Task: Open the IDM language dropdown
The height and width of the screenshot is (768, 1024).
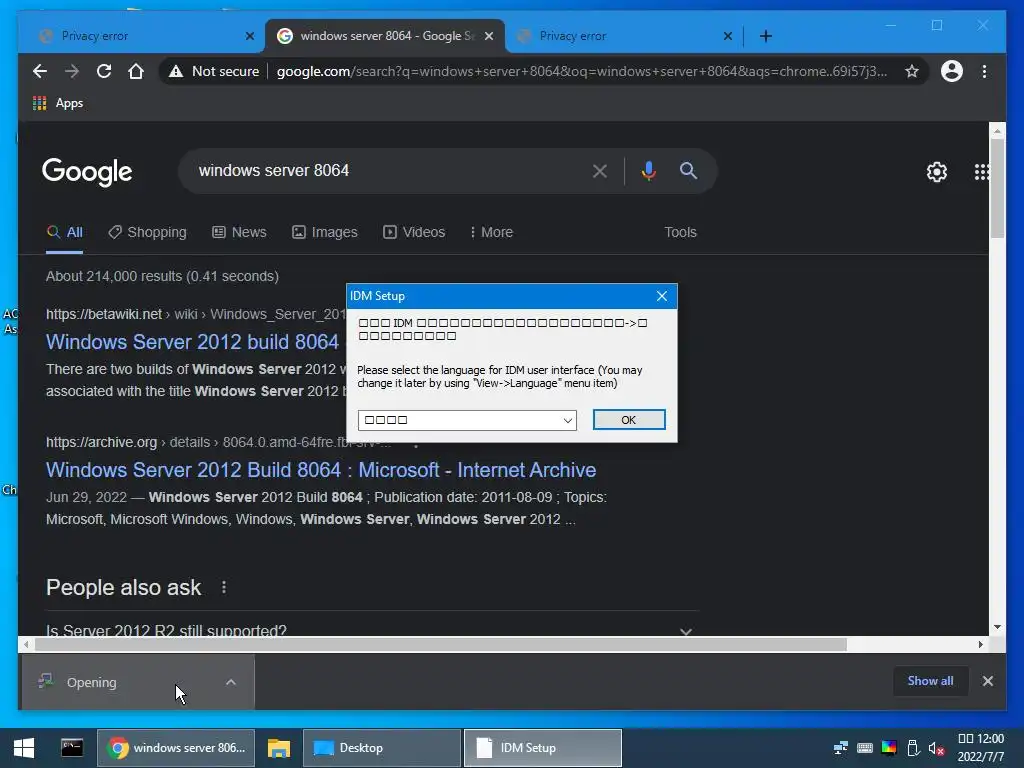Action: pyautogui.click(x=467, y=420)
